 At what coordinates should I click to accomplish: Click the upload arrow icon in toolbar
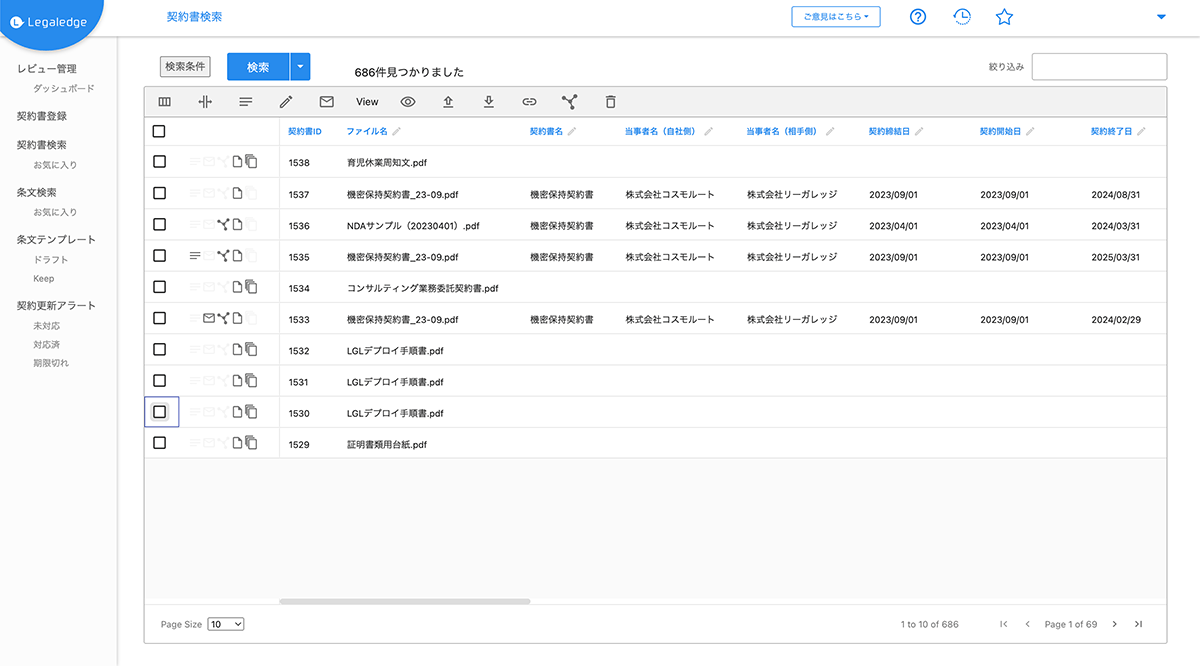point(448,102)
